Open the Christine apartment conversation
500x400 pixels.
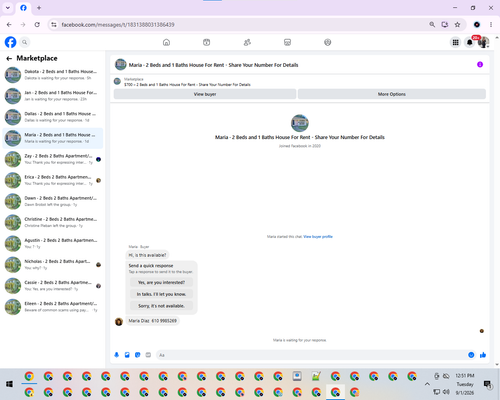point(53,222)
